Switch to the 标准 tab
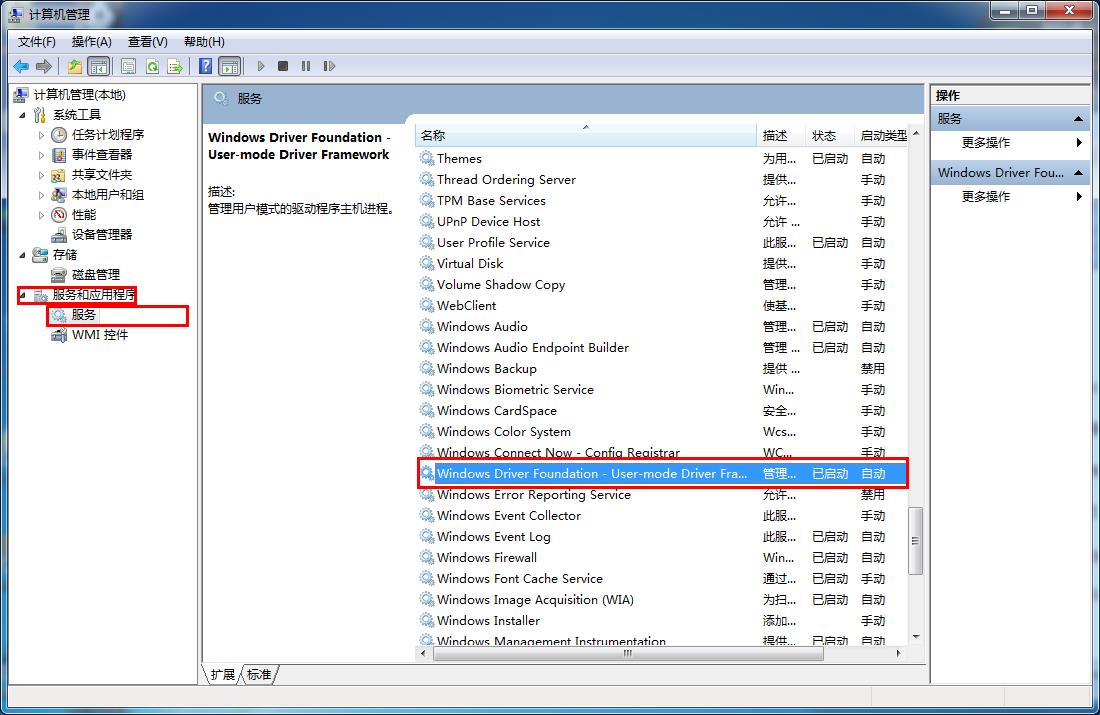The width and height of the screenshot is (1100, 715). tap(259, 675)
